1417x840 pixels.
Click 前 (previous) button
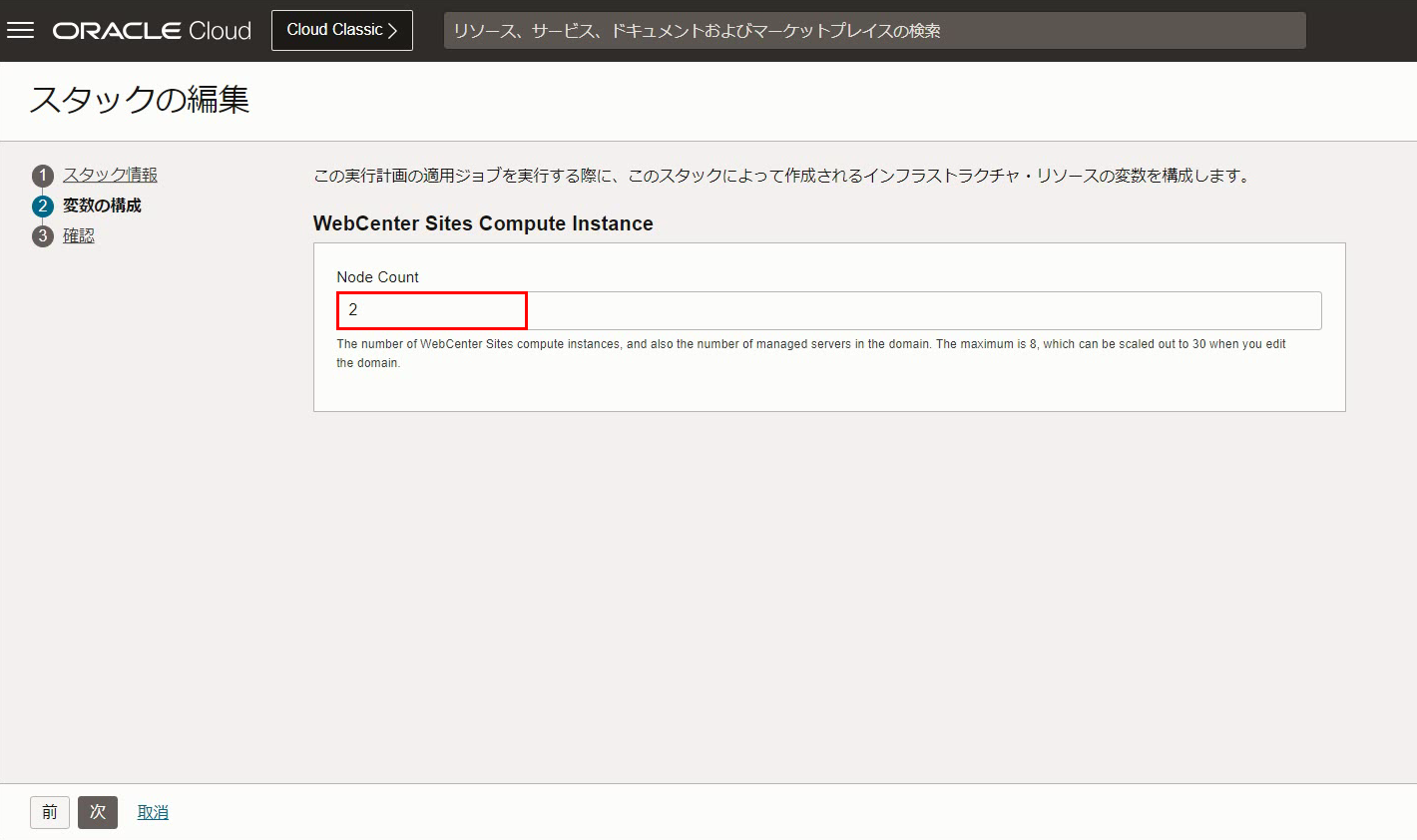50,812
